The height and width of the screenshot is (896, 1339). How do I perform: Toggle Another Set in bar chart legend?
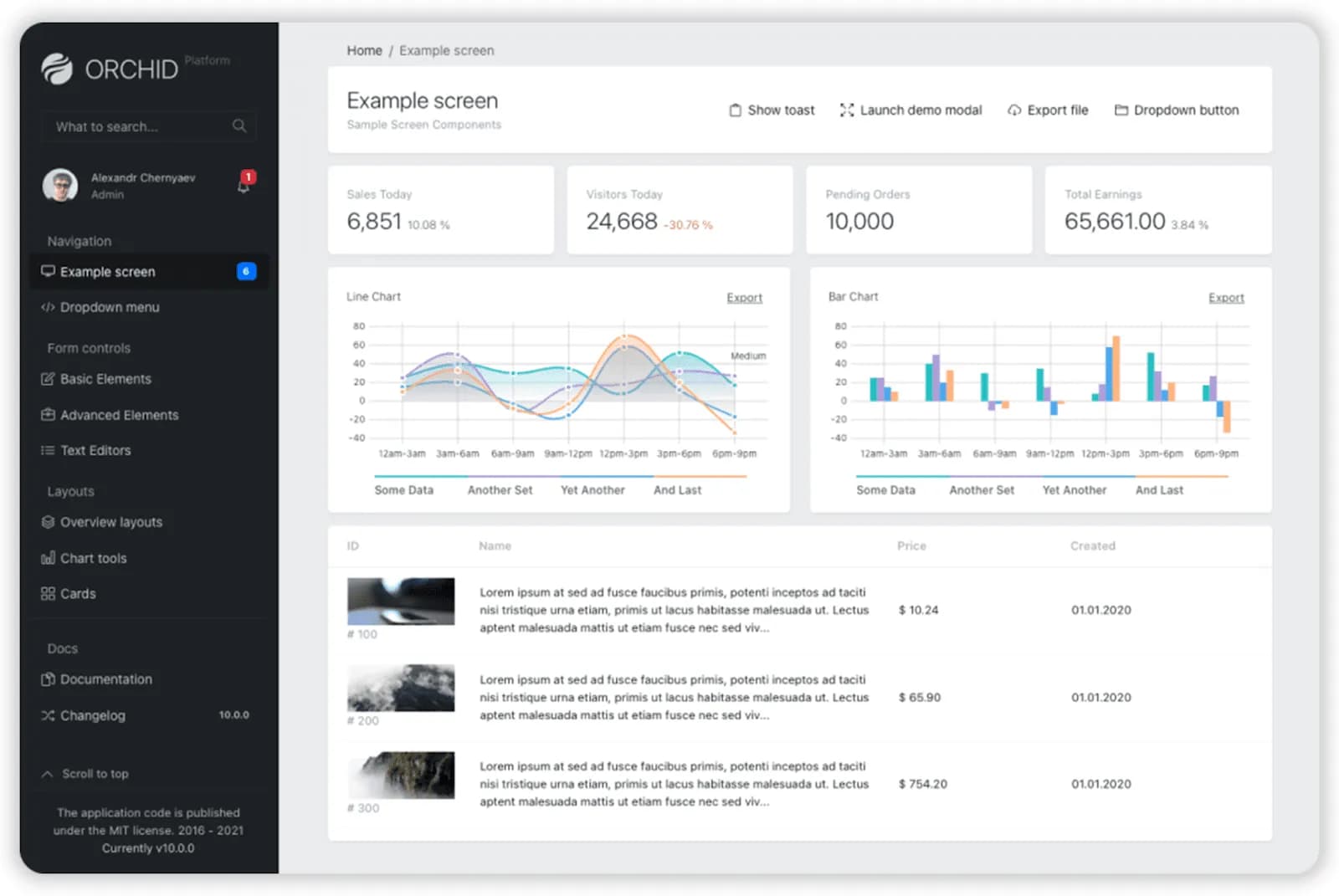click(x=981, y=490)
